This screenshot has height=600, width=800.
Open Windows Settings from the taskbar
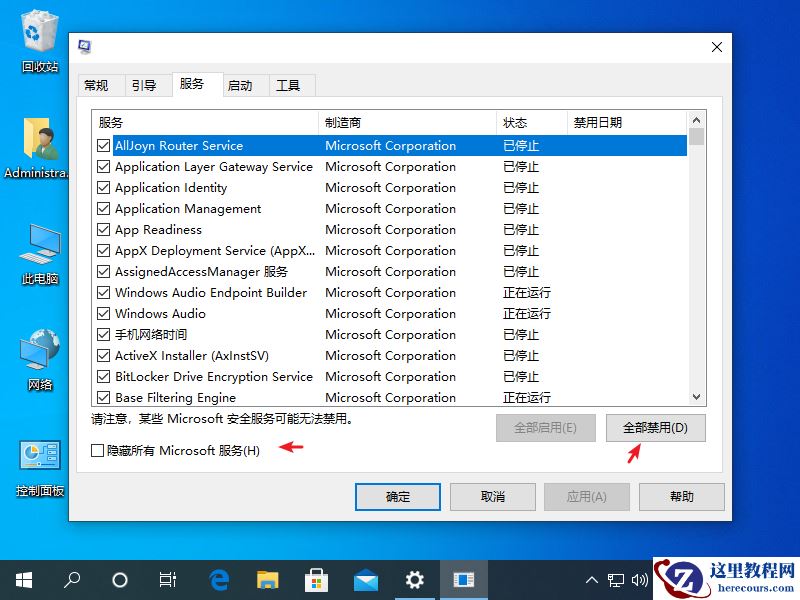(414, 579)
